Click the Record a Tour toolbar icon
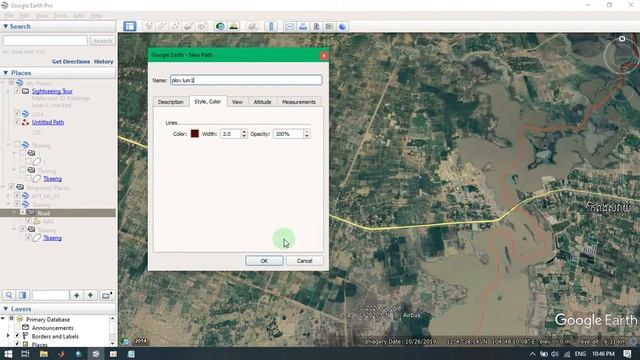Image resolution: width=640 pixels, height=360 pixels. click(x=202, y=27)
